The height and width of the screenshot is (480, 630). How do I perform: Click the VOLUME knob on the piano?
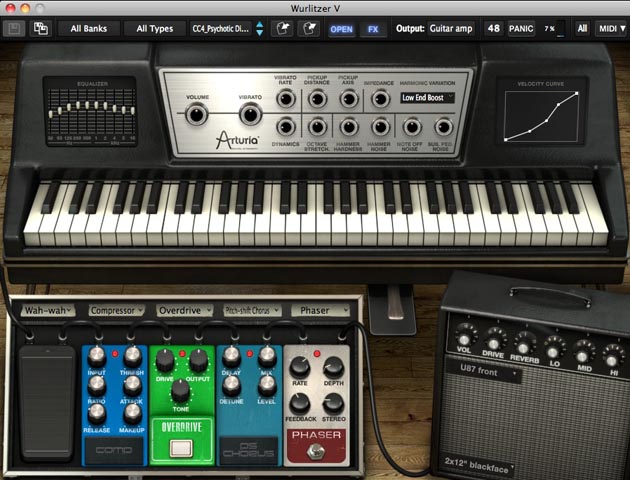click(196, 115)
